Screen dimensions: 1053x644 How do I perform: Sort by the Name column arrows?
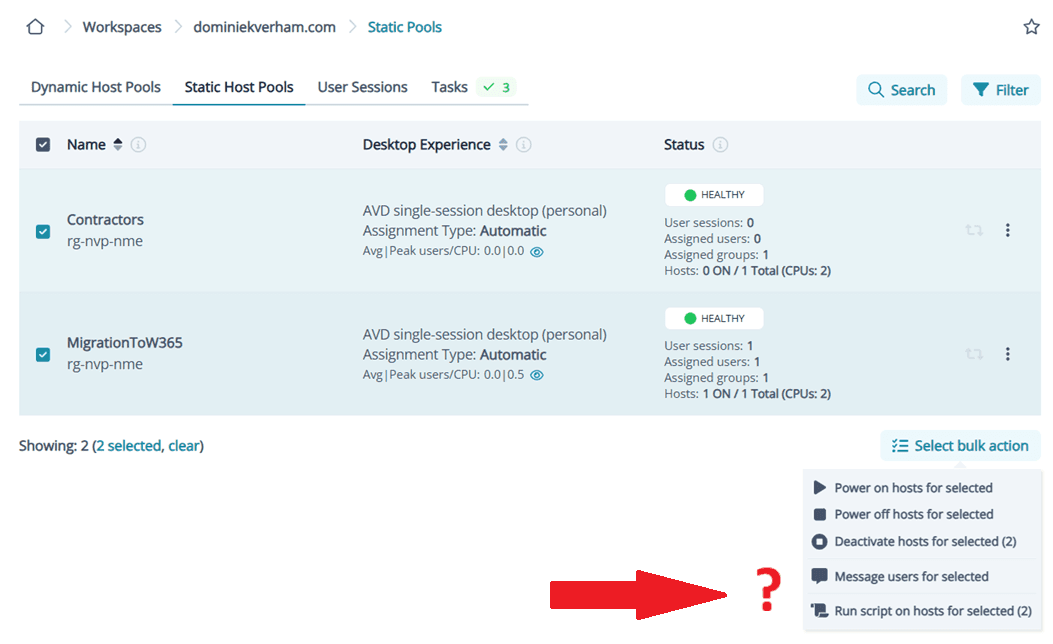(x=117, y=145)
